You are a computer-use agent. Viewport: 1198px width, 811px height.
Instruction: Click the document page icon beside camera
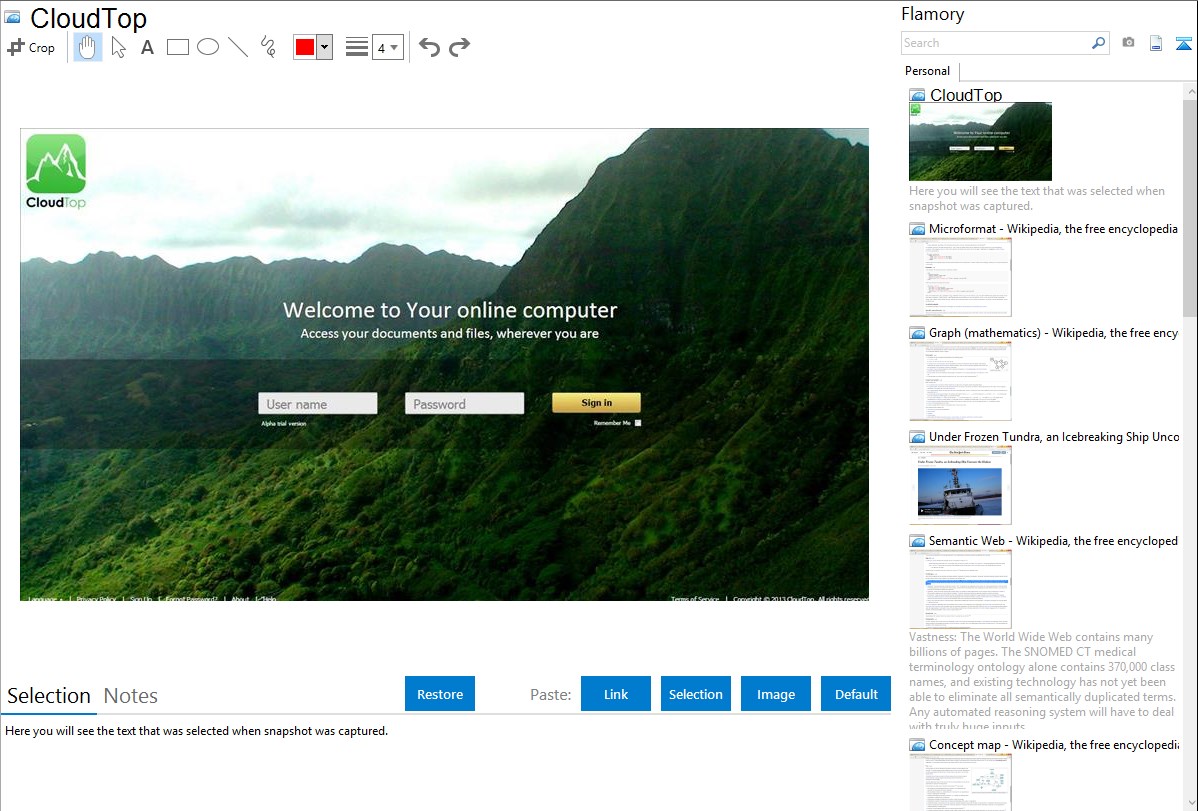(1156, 43)
